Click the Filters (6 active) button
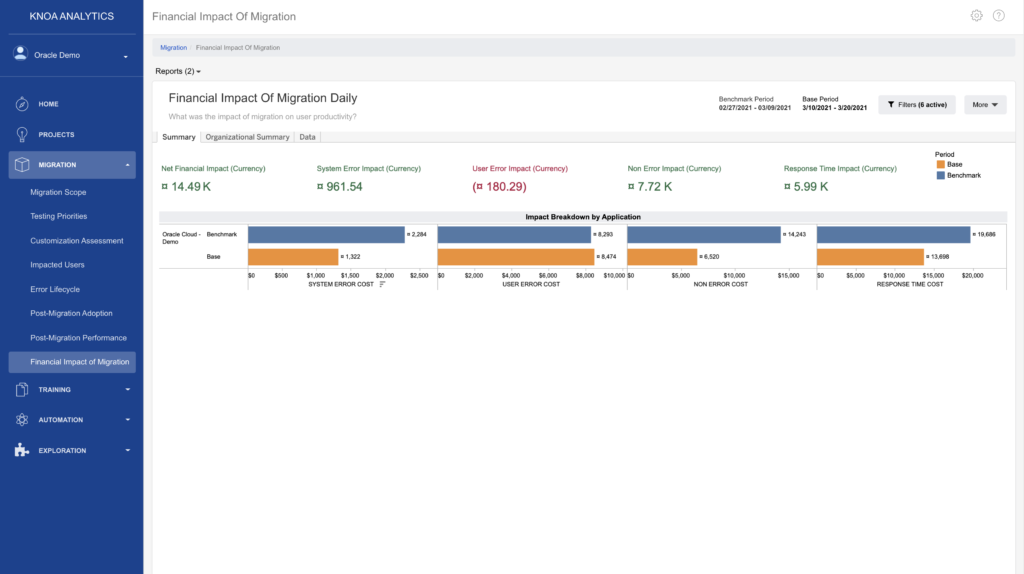 click(917, 104)
